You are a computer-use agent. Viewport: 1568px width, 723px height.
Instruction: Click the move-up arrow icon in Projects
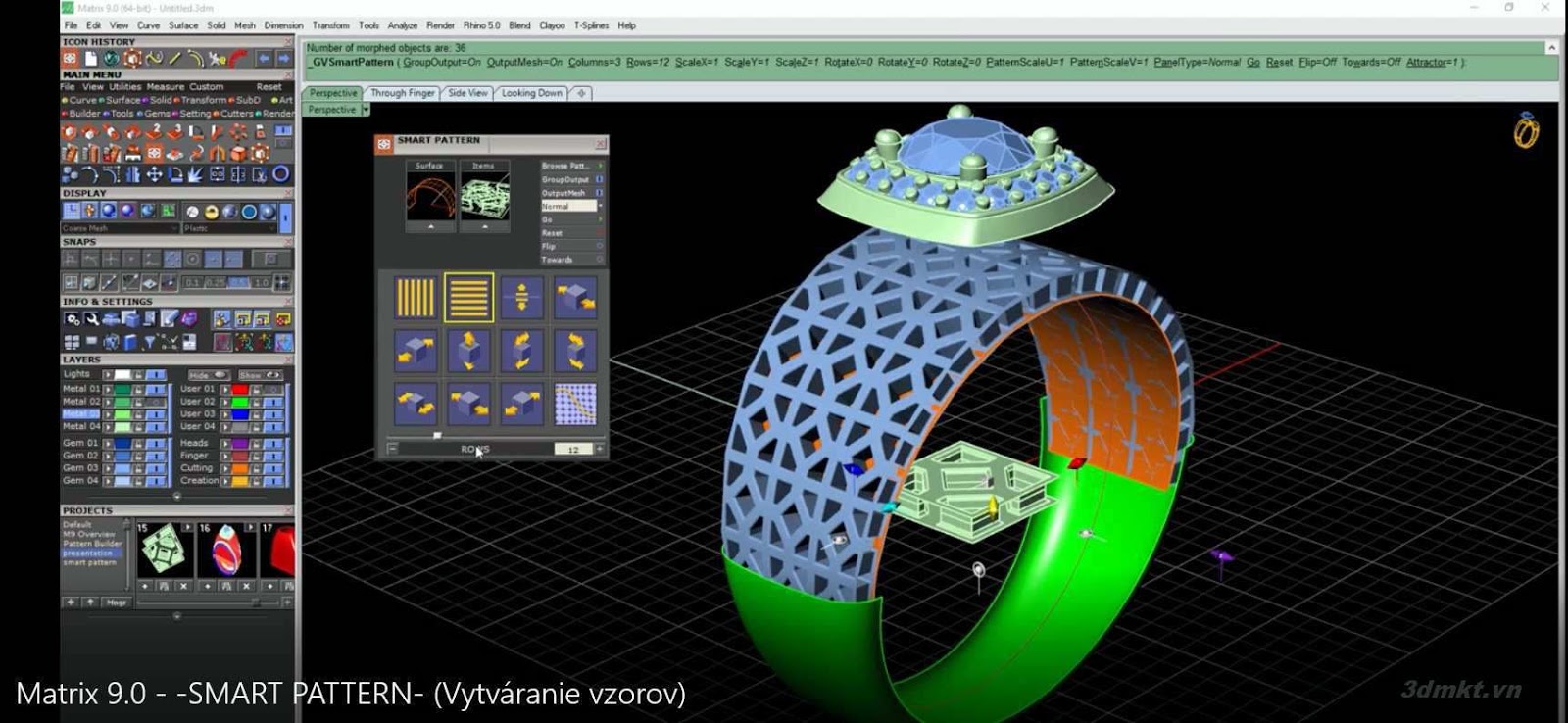click(90, 602)
